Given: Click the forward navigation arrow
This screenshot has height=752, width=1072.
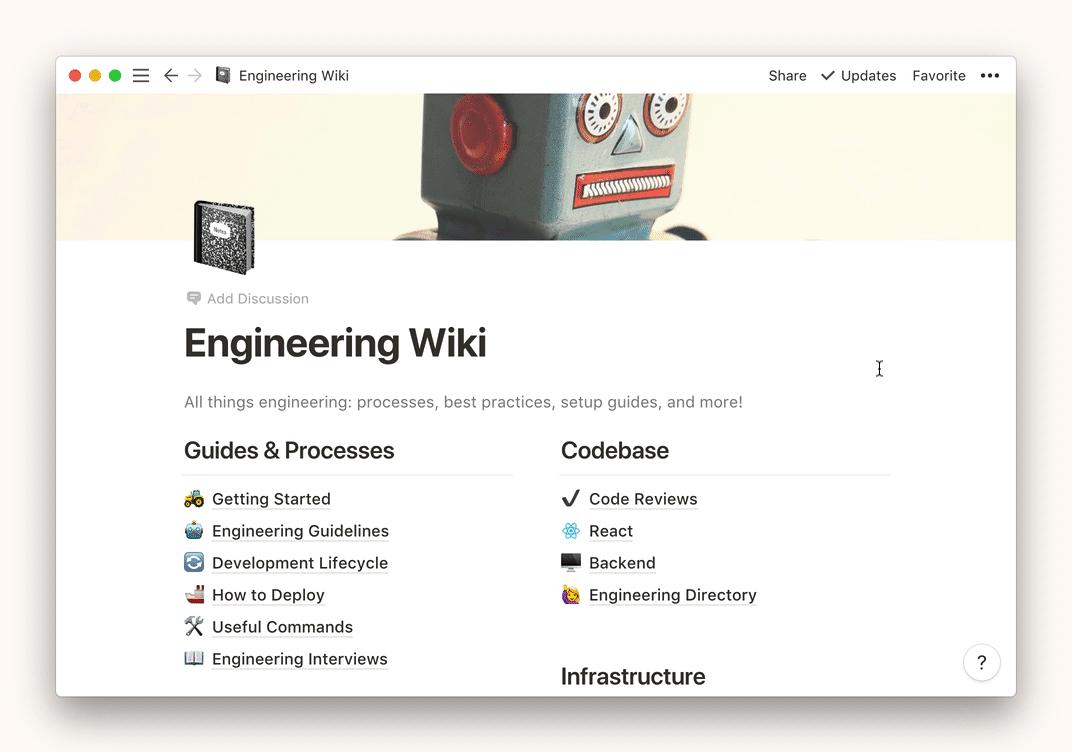Looking at the screenshot, I should tap(196, 75).
